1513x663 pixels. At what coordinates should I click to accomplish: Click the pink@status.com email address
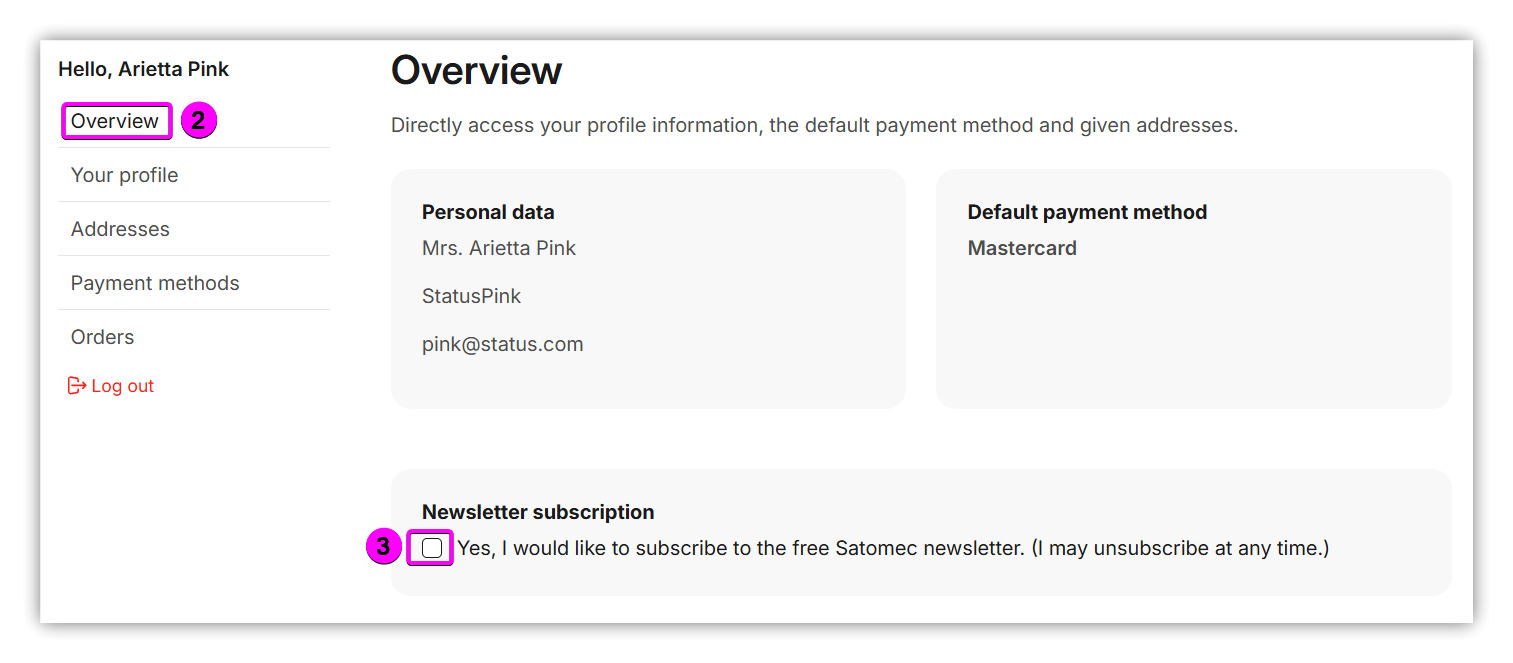pyautogui.click(x=502, y=344)
